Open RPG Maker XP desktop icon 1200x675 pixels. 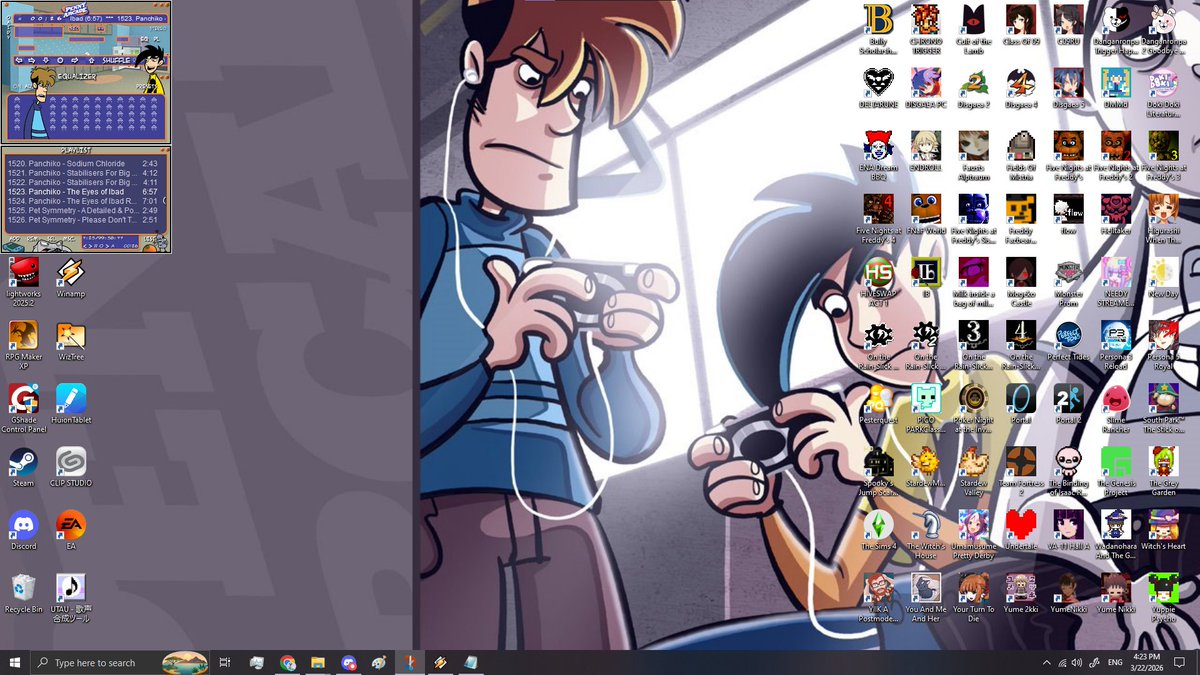tap(23, 345)
